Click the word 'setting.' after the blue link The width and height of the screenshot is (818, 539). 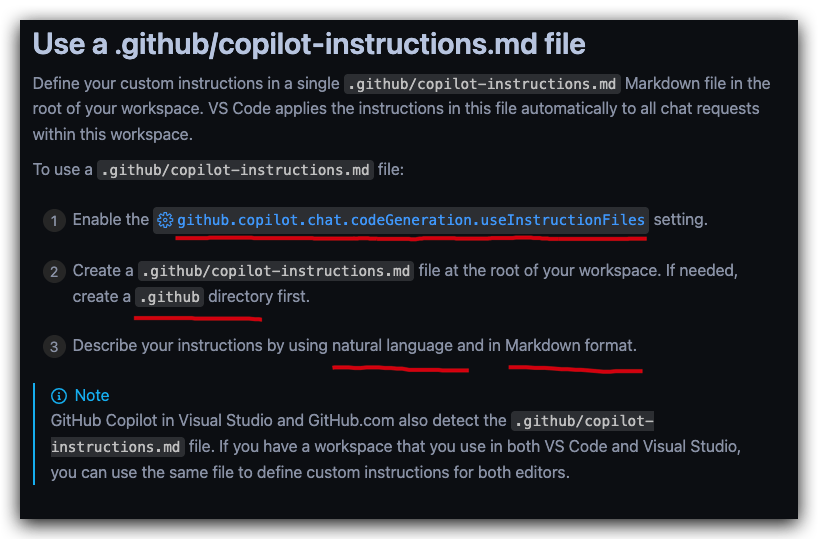[x=680, y=220]
